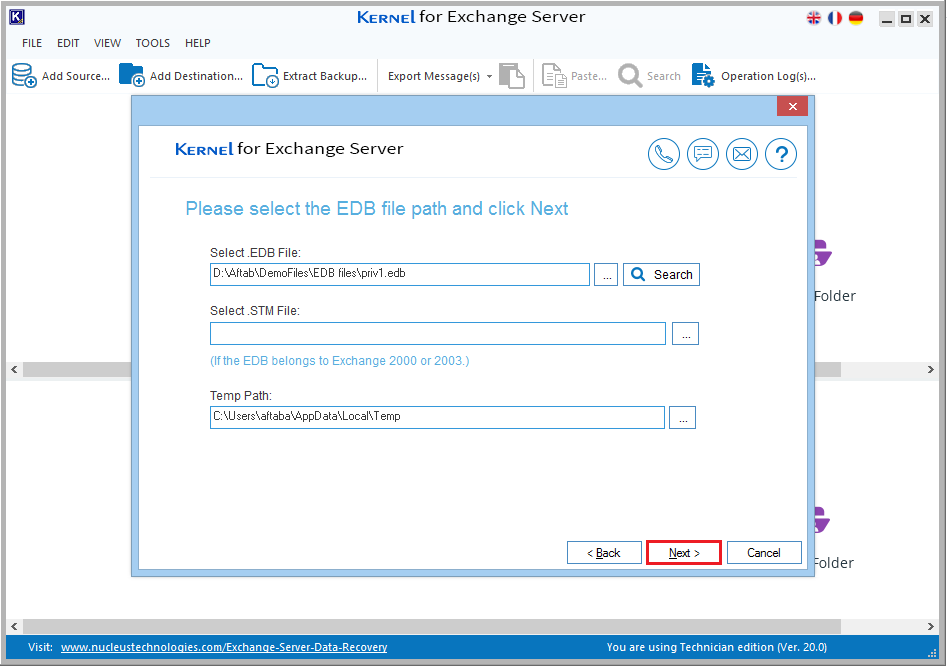The image size is (947, 666).
Task: Cancel the EDB selection dialog
Action: (764, 552)
